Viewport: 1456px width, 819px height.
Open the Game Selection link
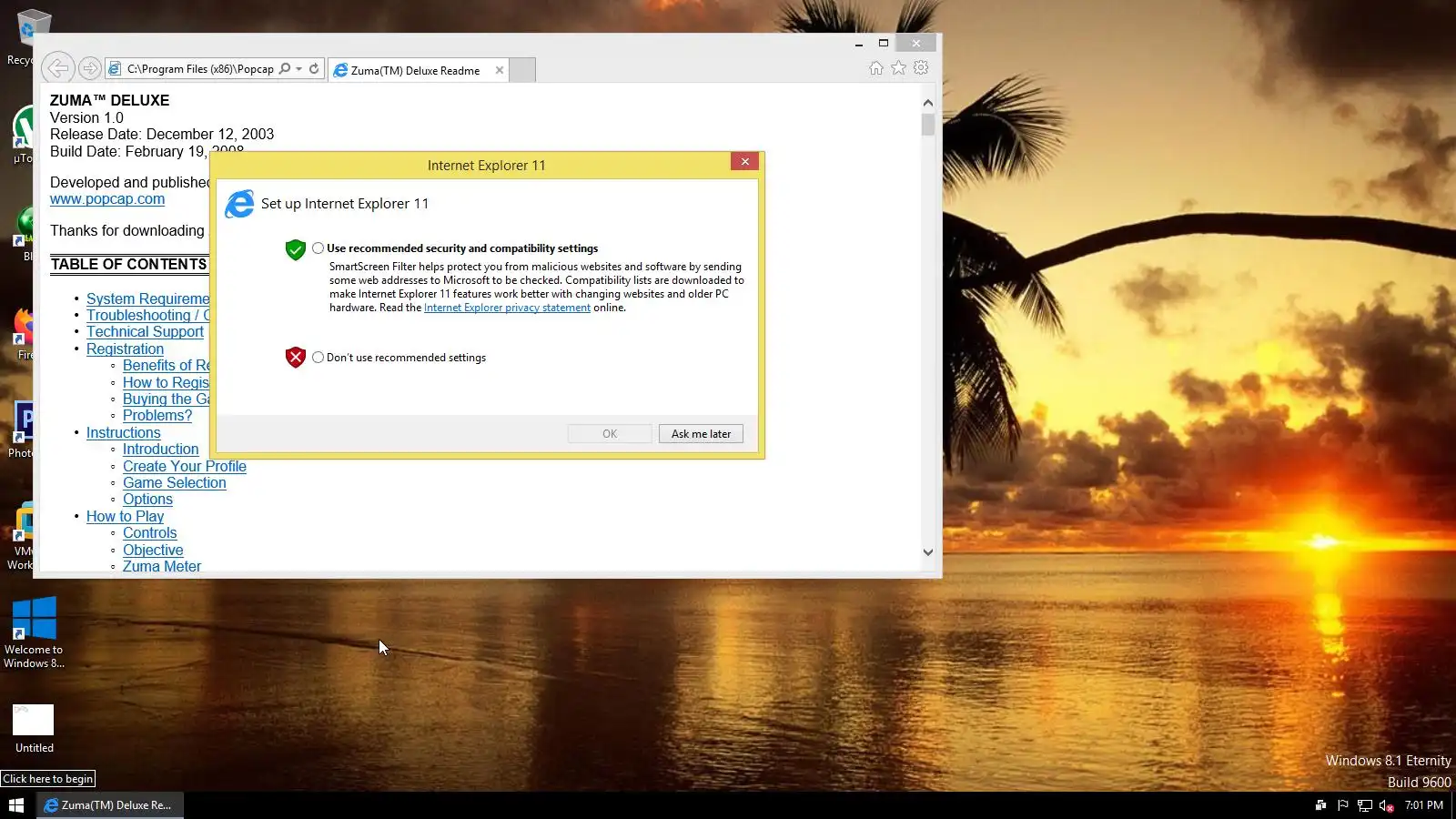click(175, 483)
